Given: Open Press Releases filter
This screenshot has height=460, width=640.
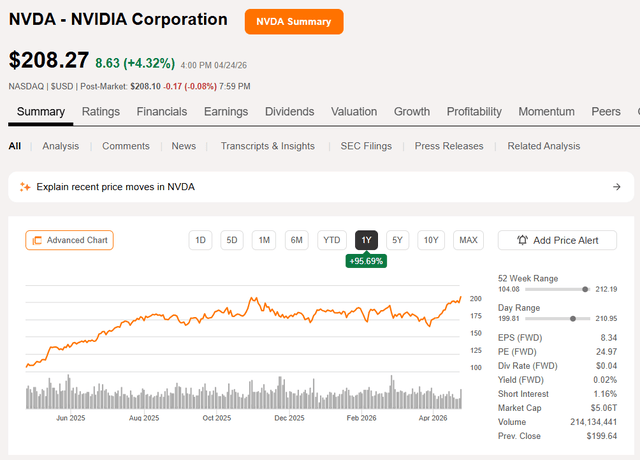Looking at the screenshot, I should coord(449,146).
